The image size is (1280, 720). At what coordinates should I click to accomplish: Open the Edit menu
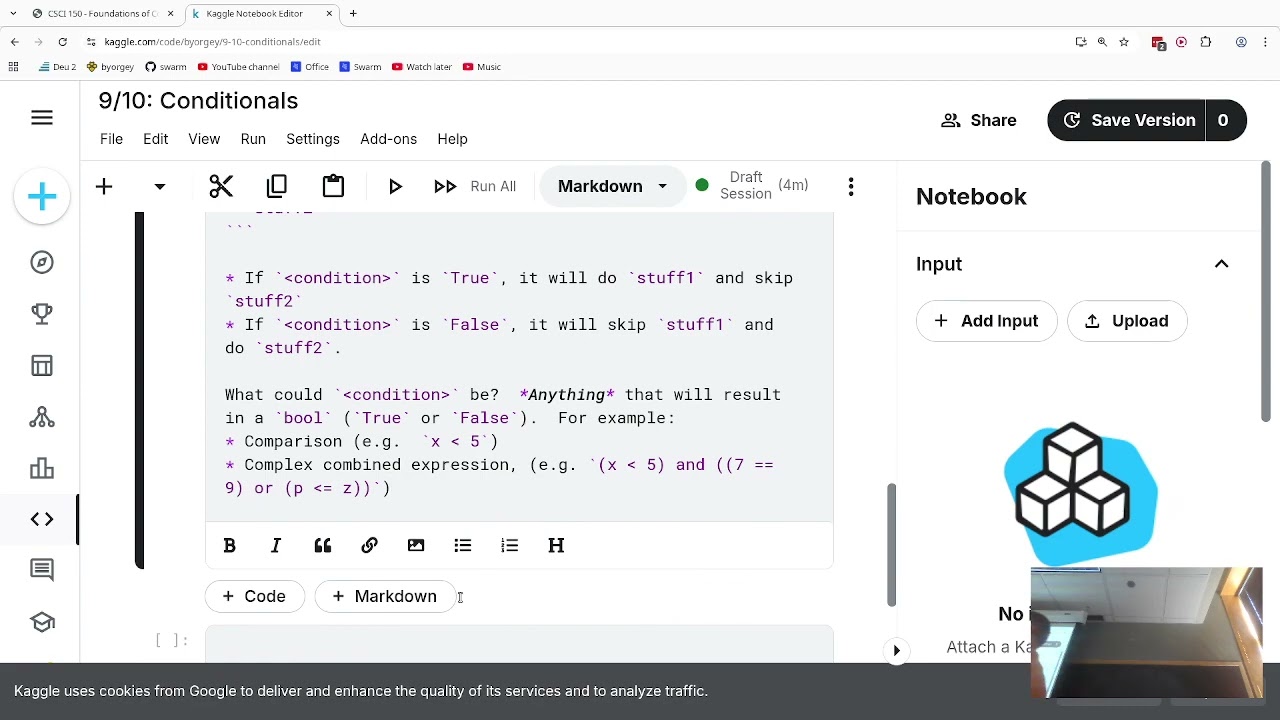pyautogui.click(x=155, y=139)
